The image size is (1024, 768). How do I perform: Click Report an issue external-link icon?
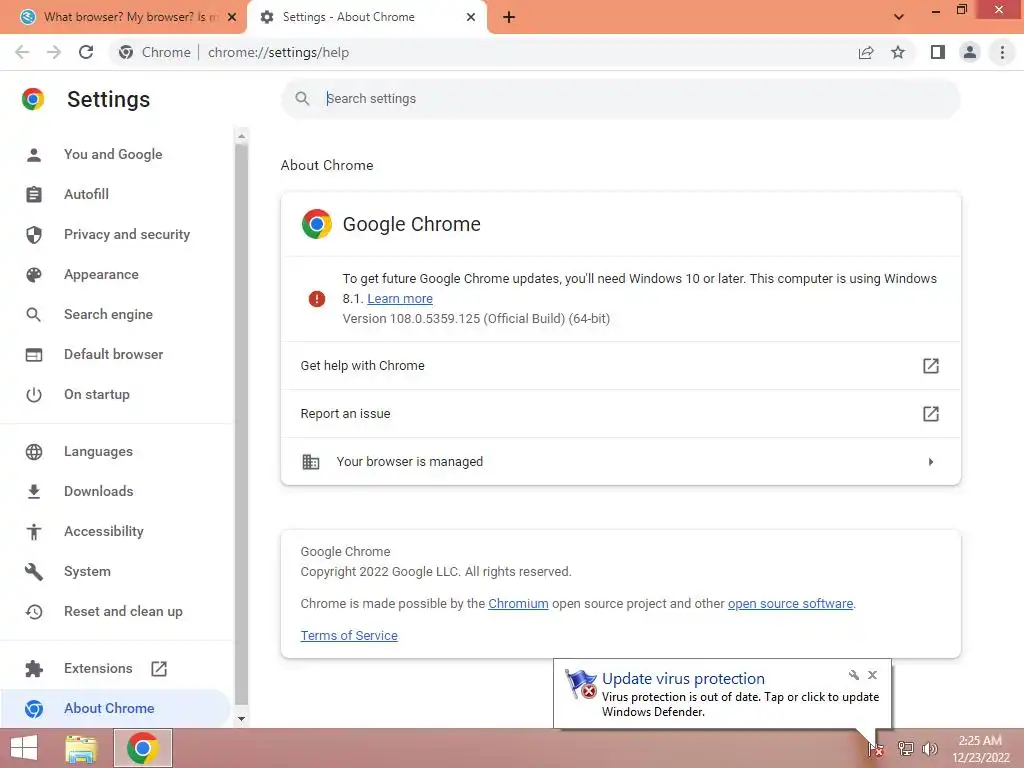[x=931, y=413]
